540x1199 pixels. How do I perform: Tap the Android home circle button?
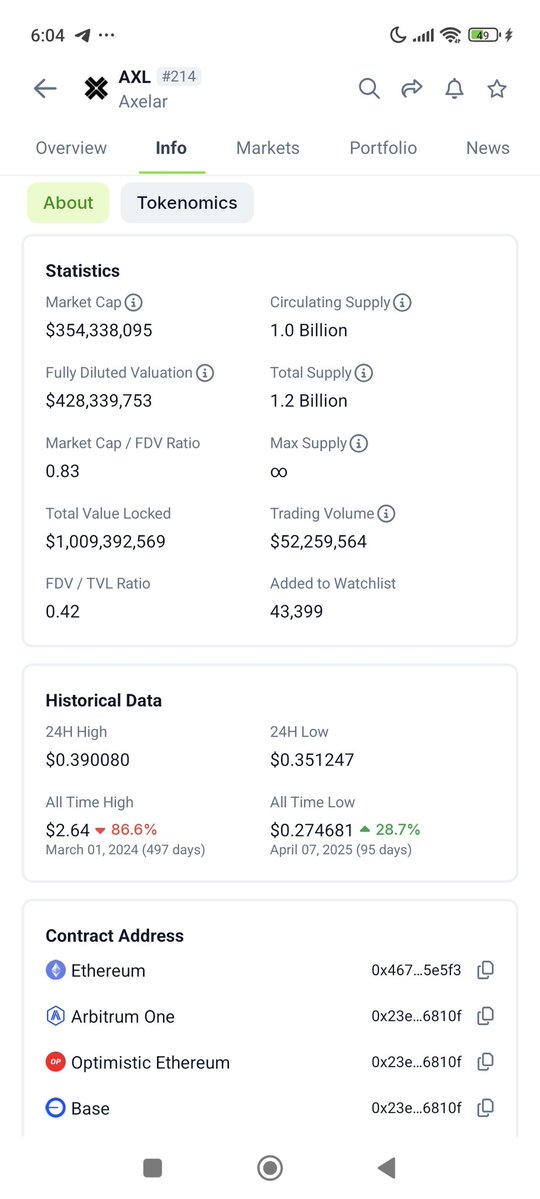[270, 1168]
